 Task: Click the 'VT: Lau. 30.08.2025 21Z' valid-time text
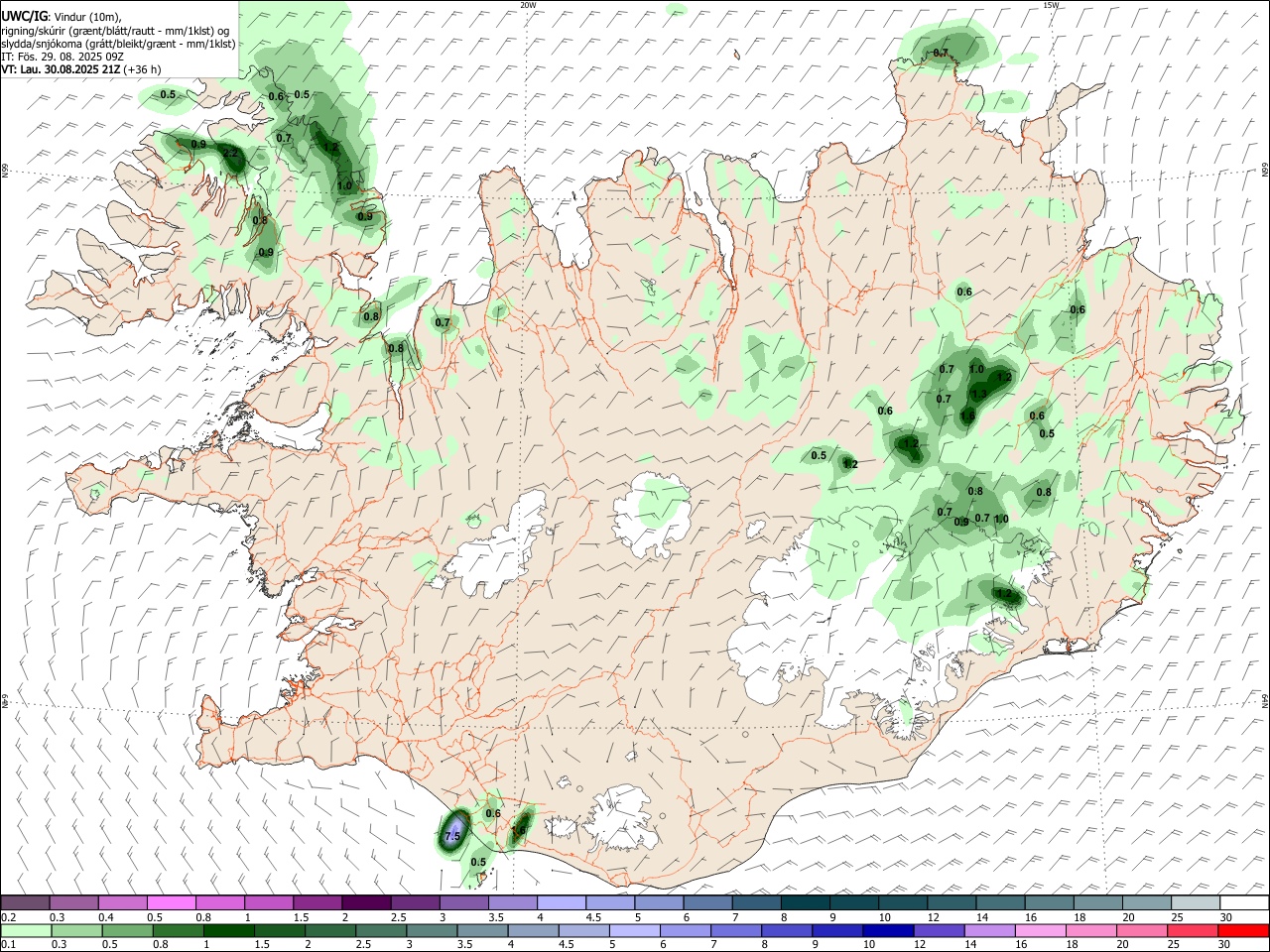[62, 69]
